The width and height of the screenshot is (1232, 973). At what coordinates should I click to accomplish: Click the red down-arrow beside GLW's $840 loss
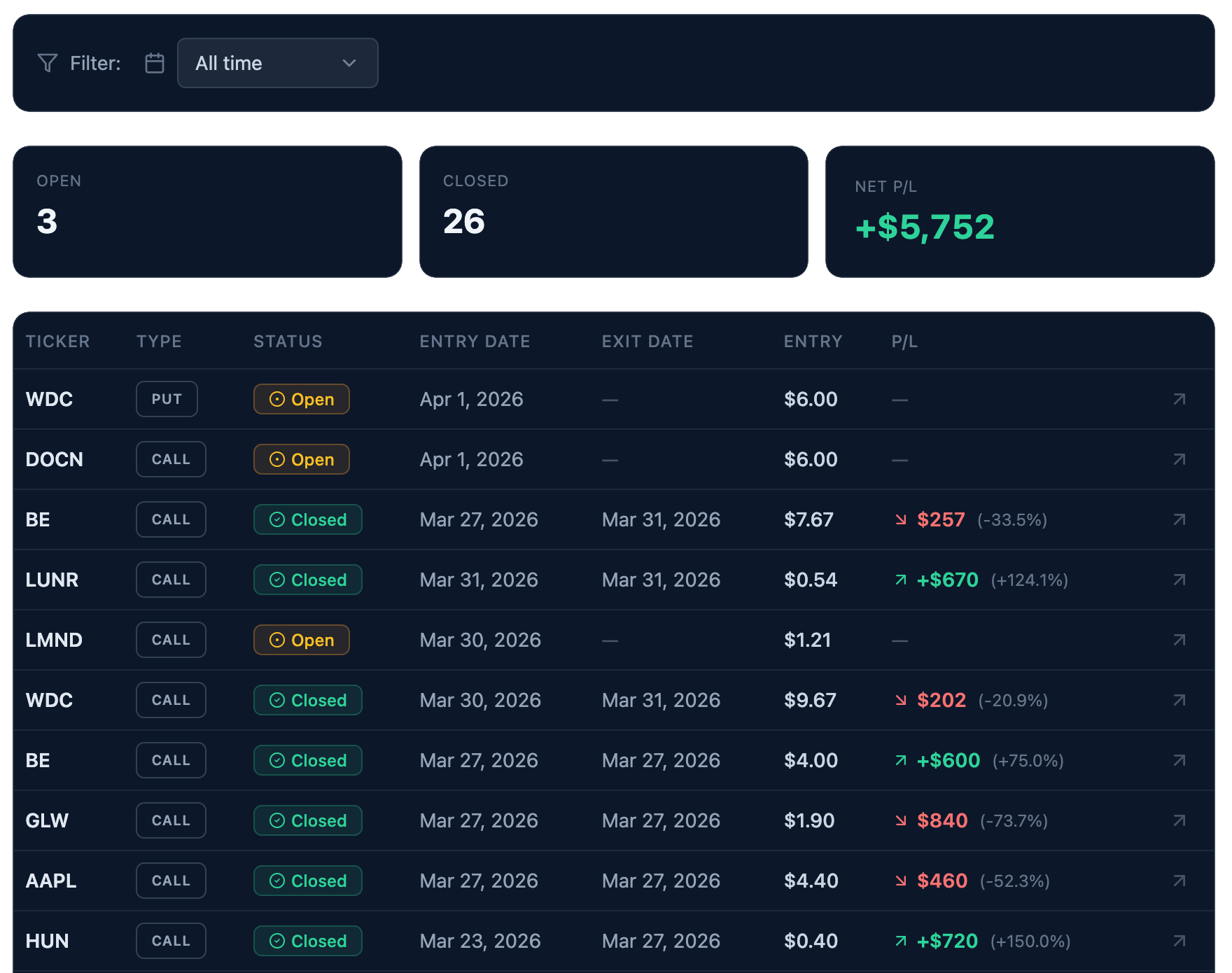(x=900, y=820)
